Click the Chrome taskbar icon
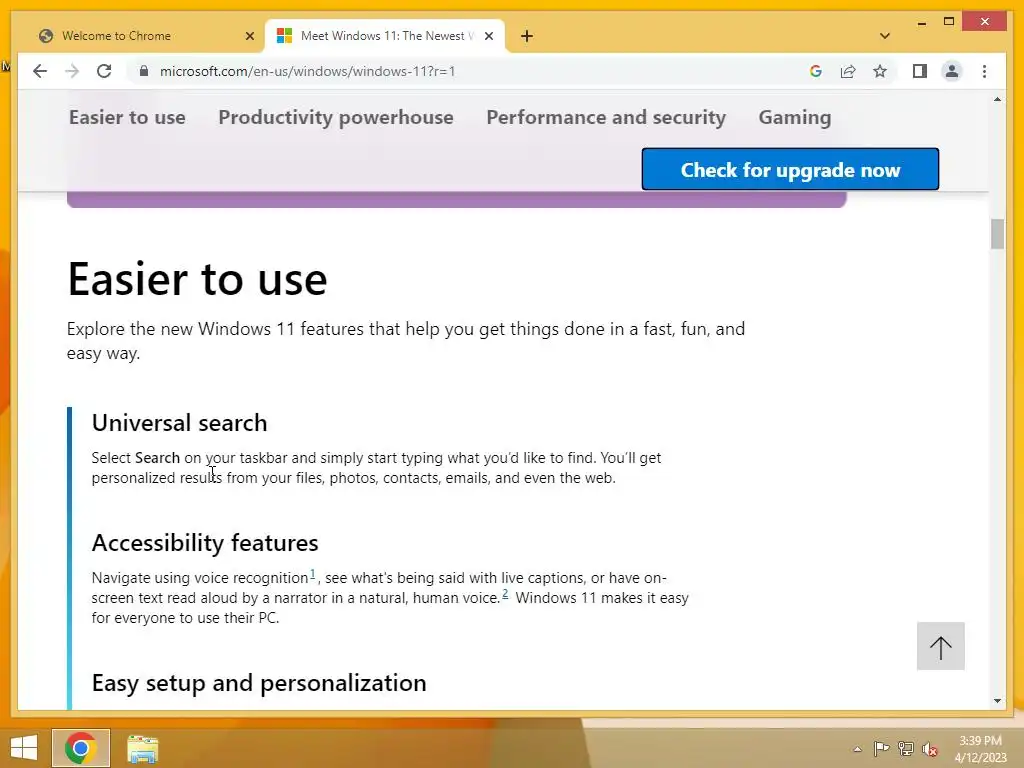Viewport: 1024px width, 768px height. 81,748
